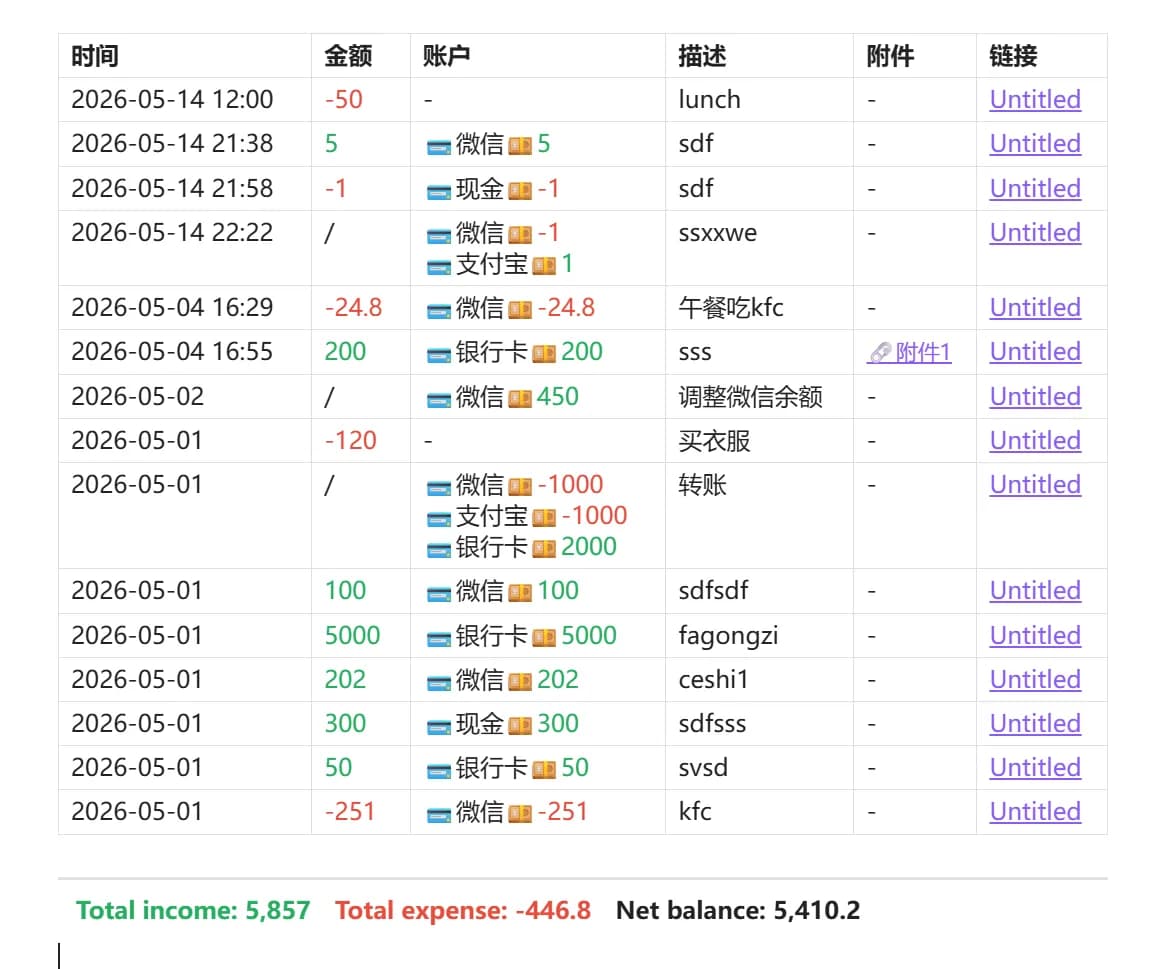Viewport: 1176px width, 969px height.
Task: Click the money icon before account amount 5000
Action: point(544,638)
